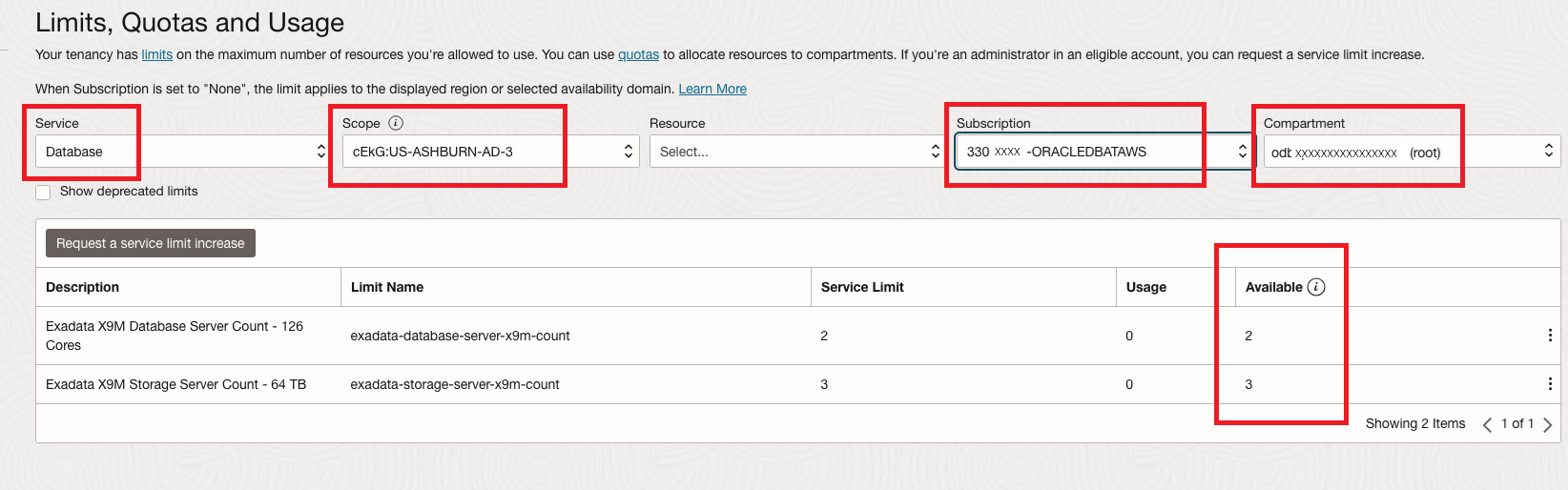Open actions menu for Storage Server row
This screenshot has height=490, width=1568.
(1549, 384)
